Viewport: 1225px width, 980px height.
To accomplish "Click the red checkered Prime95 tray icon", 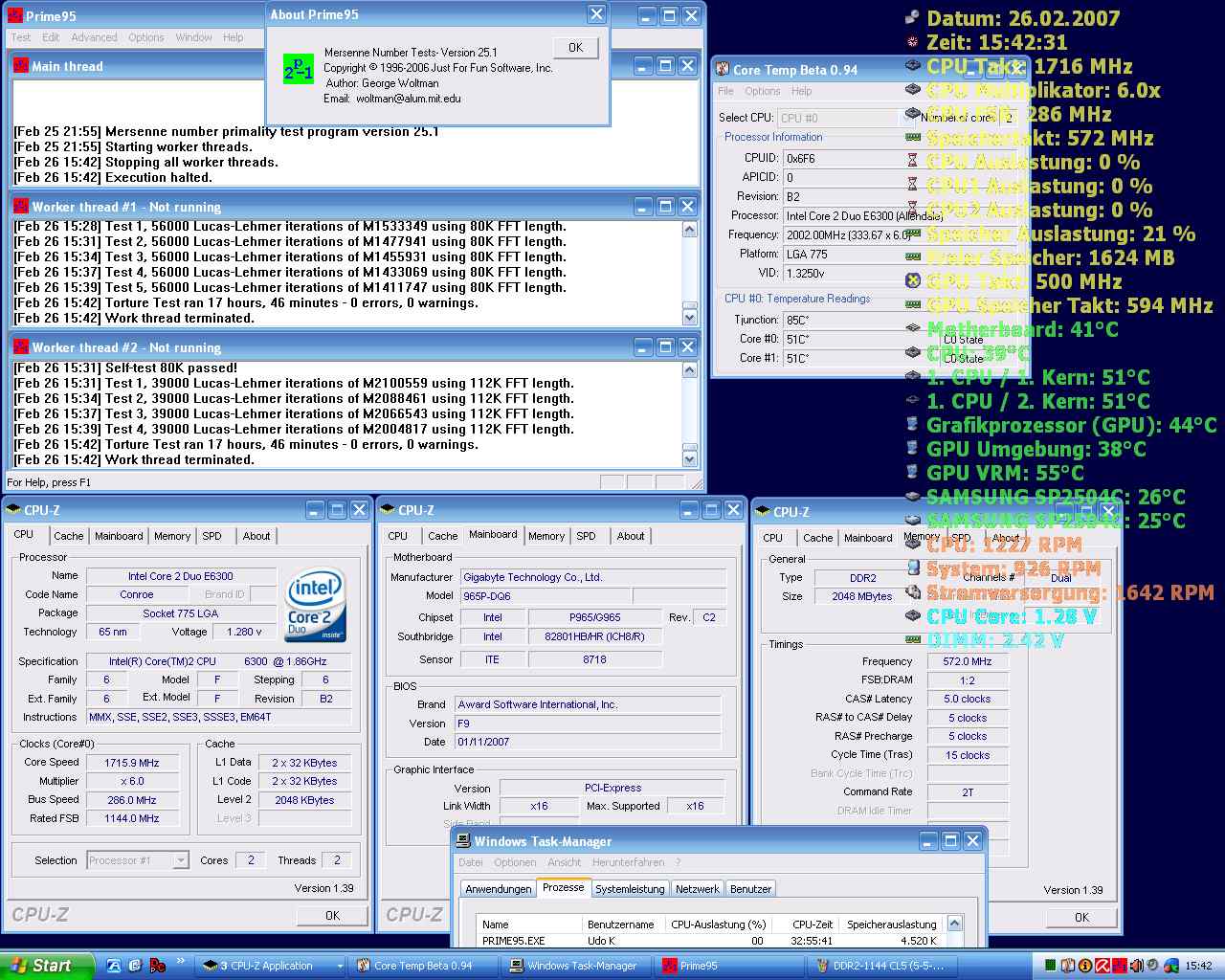I will (1120, 966).
